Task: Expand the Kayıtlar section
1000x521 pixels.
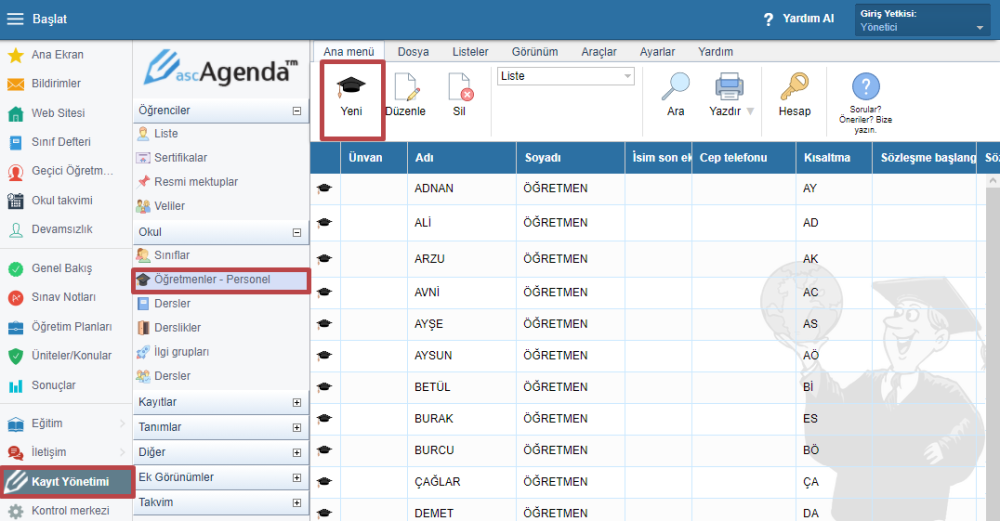Action: (297, 402)
